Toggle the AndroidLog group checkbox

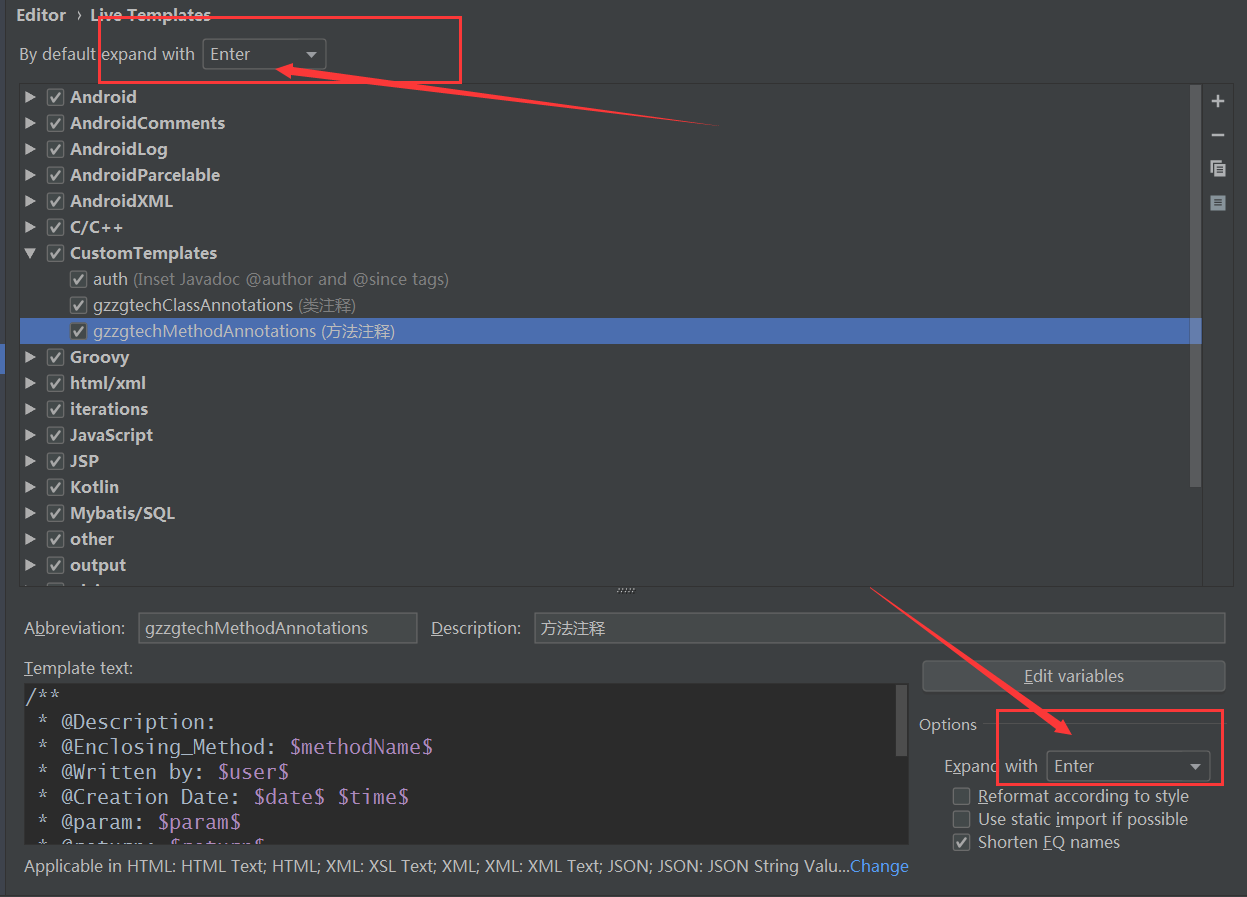point(56,149)
